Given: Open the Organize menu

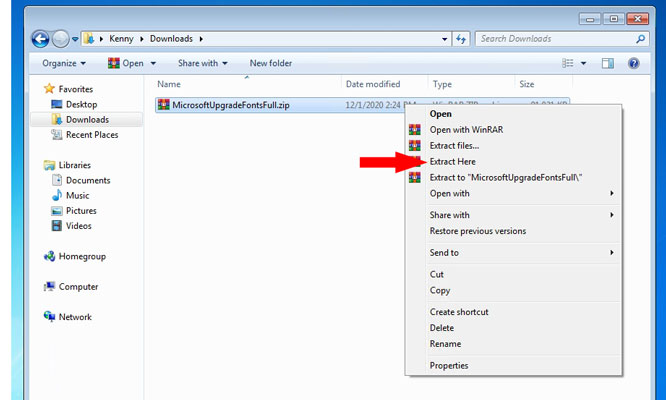Looking at the screenshot, I should point(64,63).
